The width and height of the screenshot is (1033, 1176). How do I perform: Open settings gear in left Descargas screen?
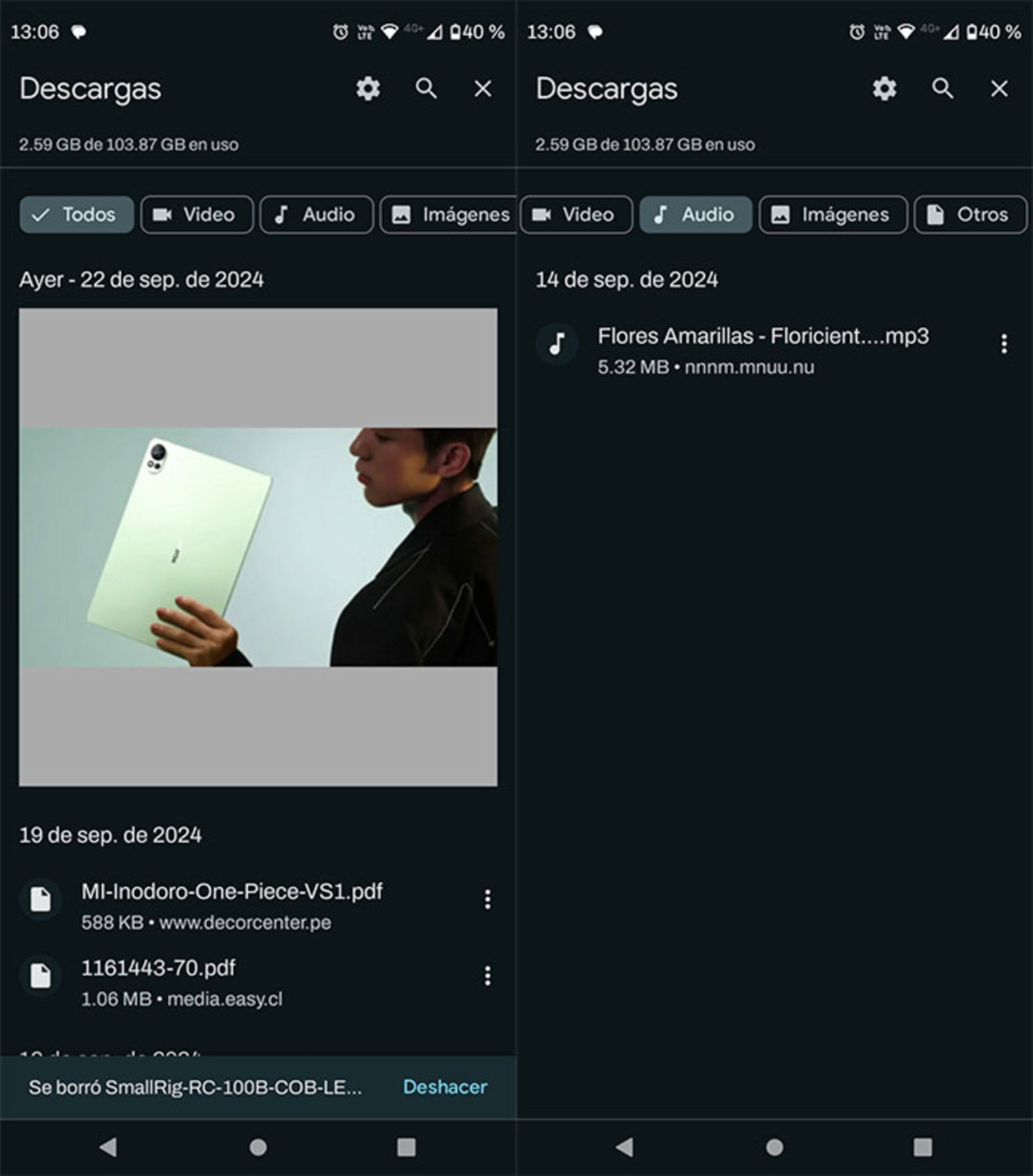tap(368, 89)
